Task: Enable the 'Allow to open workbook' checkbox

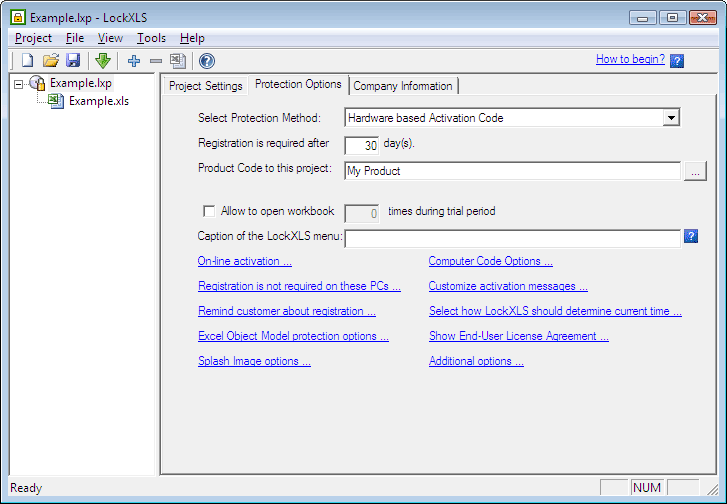Action: tap(209, 212)
